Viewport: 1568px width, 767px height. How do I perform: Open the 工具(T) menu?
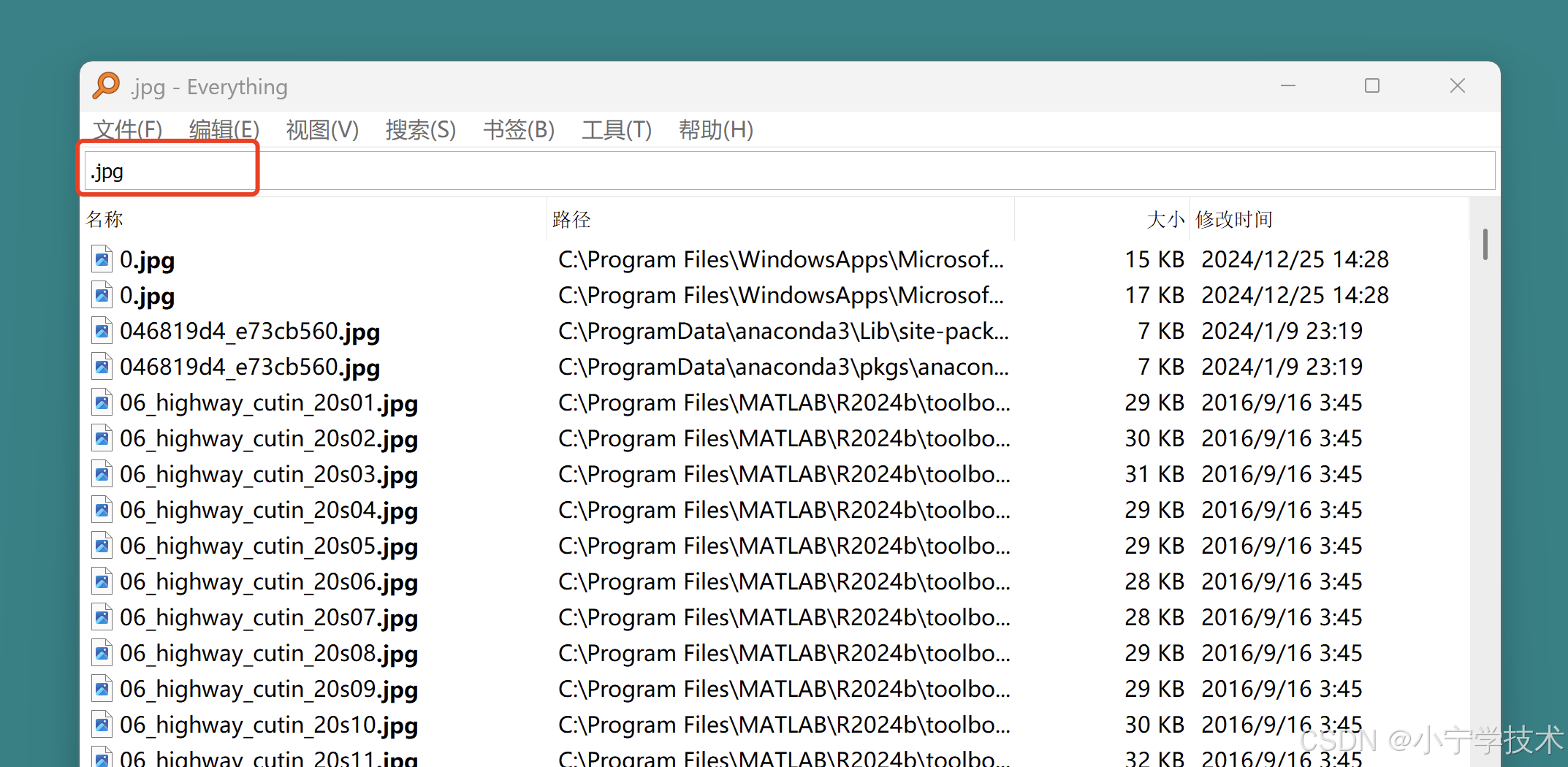coord(617,130)
